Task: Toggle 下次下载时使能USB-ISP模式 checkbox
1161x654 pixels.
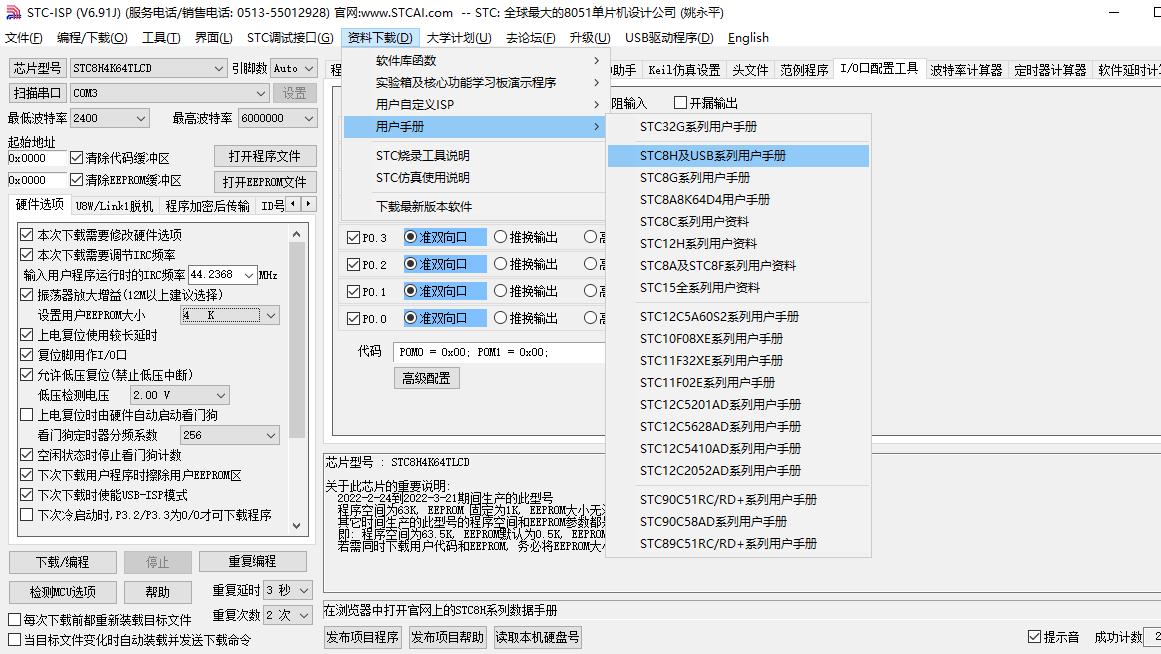Action: [x=27, y=495]
